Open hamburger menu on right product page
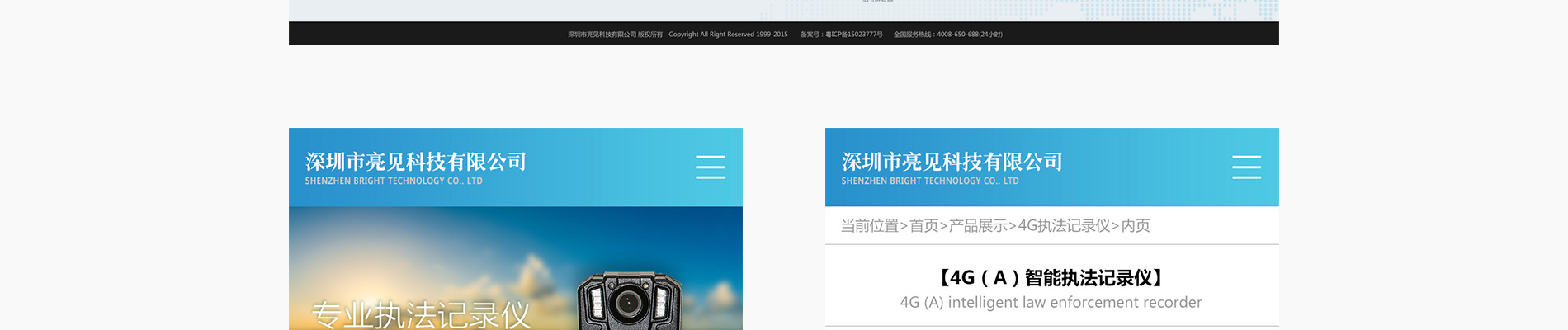This screenshot has width=1568, height=330. click(x=1246, y=167)
